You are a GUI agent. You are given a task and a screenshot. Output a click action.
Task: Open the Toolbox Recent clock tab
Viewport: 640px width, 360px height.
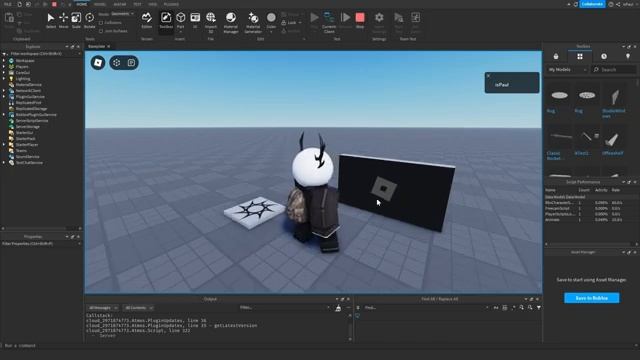(x=604, y=56)
